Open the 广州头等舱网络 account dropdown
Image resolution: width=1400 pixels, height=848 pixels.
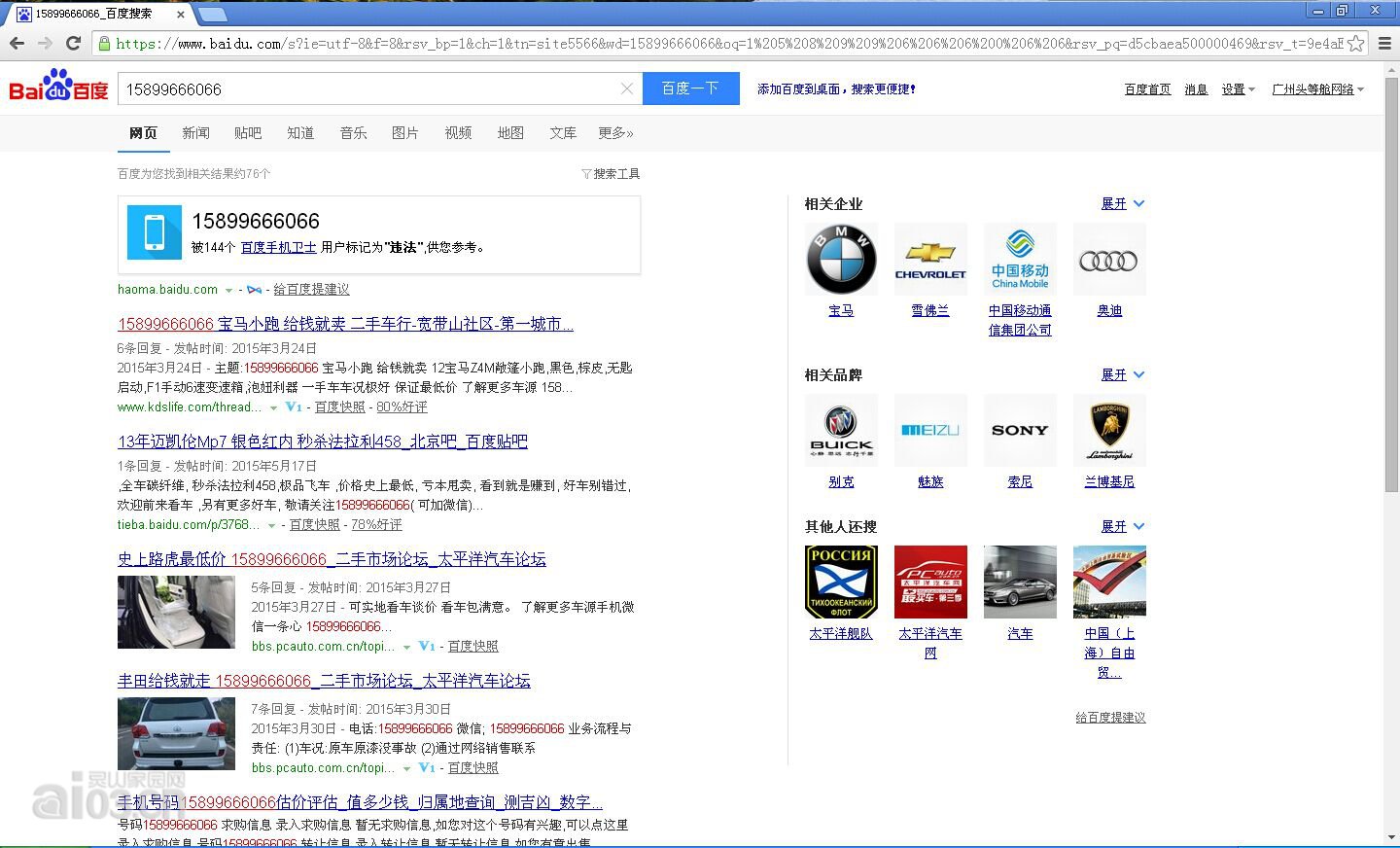click(x=1318, y=89)
